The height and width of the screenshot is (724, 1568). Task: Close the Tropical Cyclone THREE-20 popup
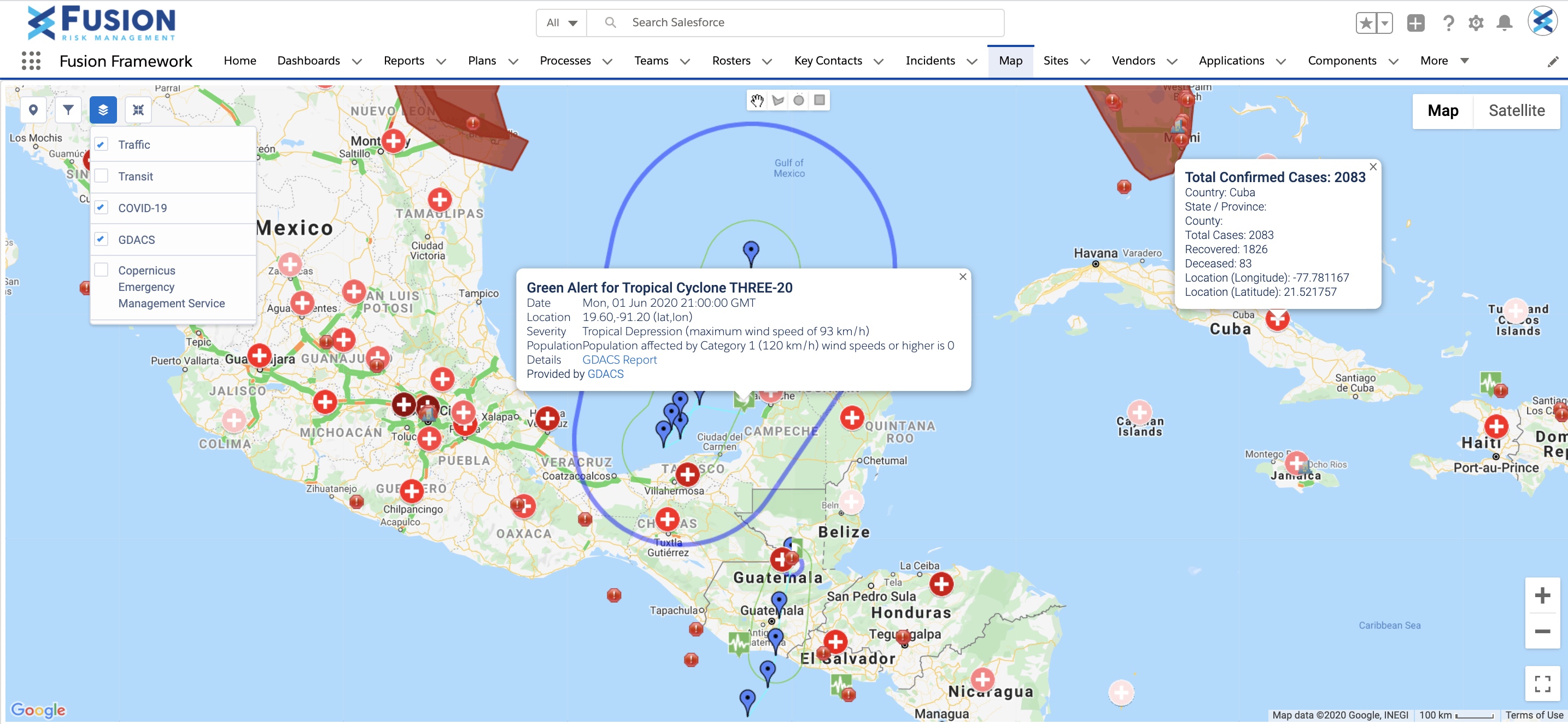(962, 277)
